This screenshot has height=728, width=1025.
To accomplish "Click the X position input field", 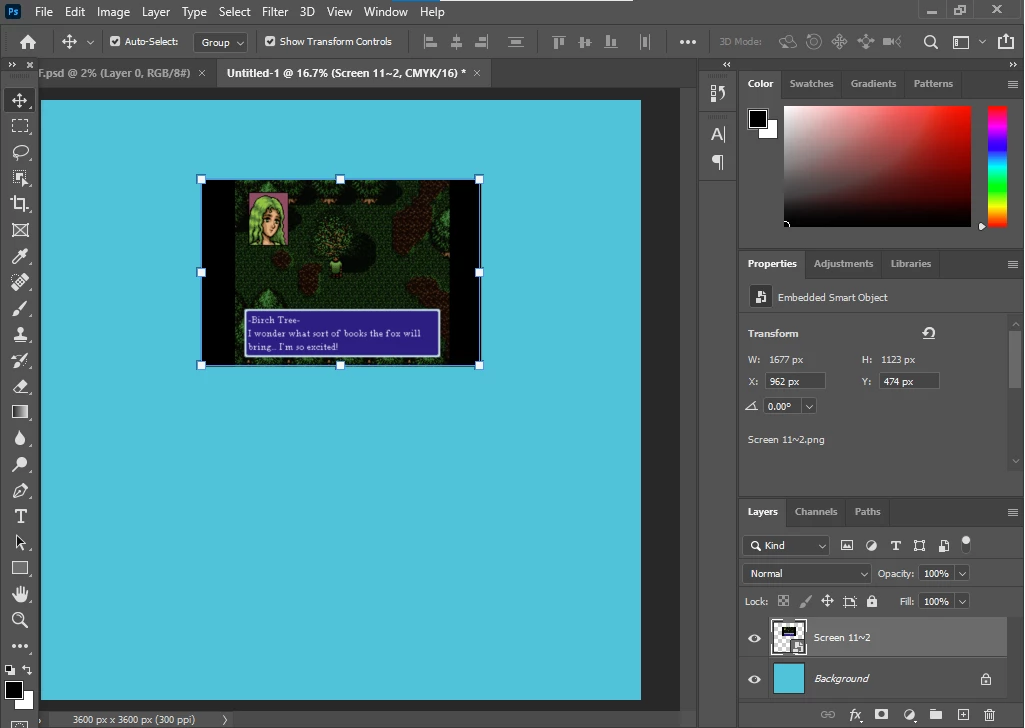I will [x=795, y=381].
